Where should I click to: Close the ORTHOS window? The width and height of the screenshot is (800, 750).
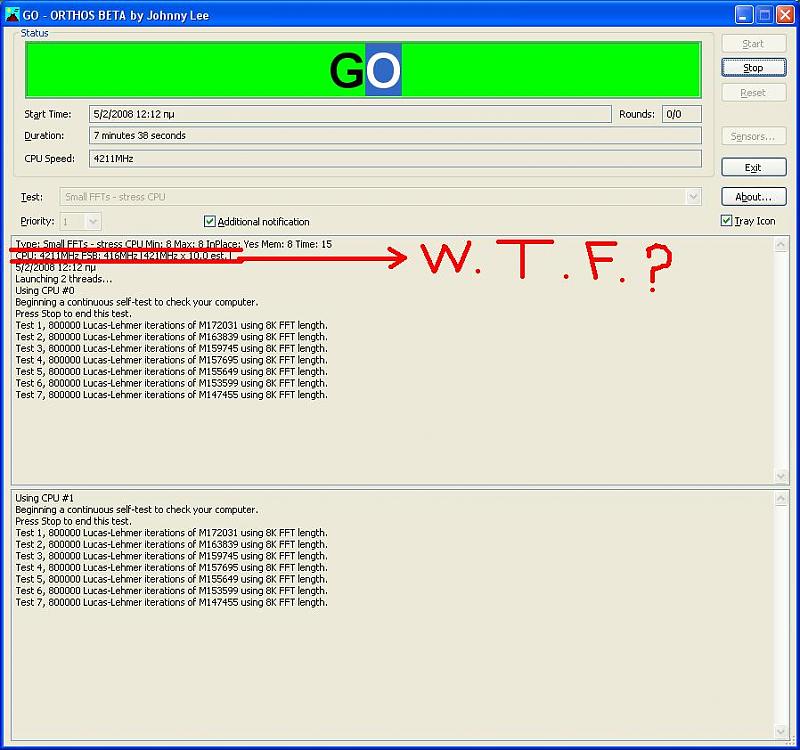pos(785,15)
